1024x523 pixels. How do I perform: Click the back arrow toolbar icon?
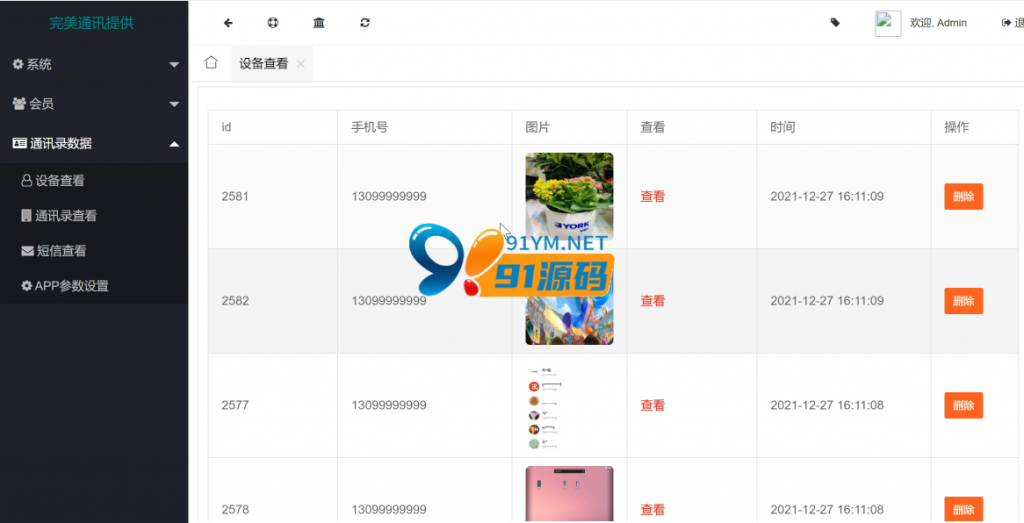pos(228,23)
